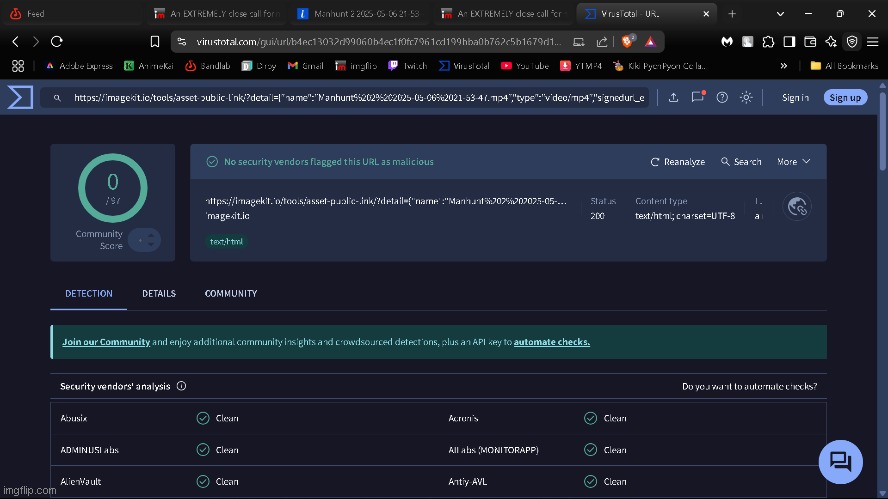Image resolution: width=888 pixels, height=499 pixels.
Task: Click the AlienVault vendor name
Action: pos(80,481)
